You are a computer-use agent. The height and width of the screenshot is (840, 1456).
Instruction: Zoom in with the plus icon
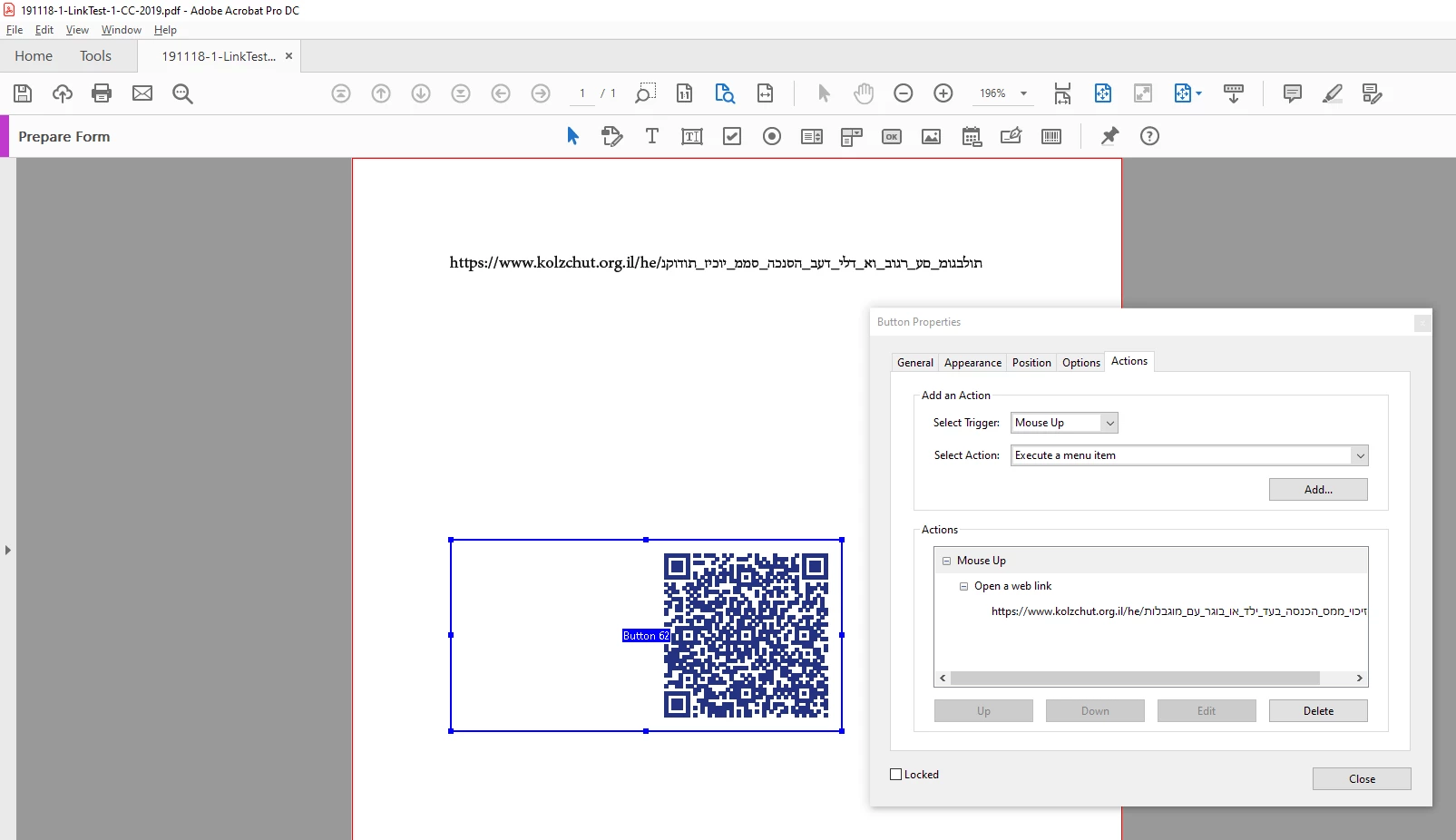tap(943, 93)
